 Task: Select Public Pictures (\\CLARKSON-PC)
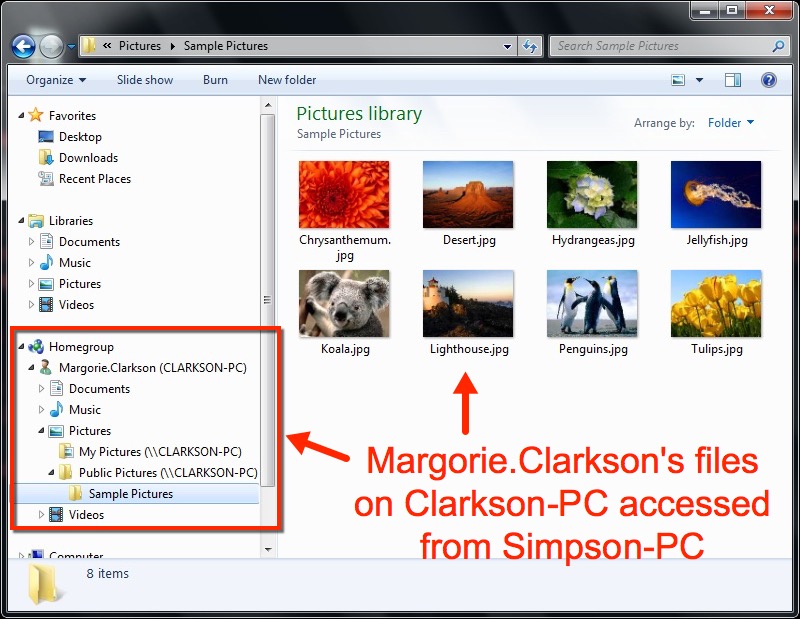point(168,473)
